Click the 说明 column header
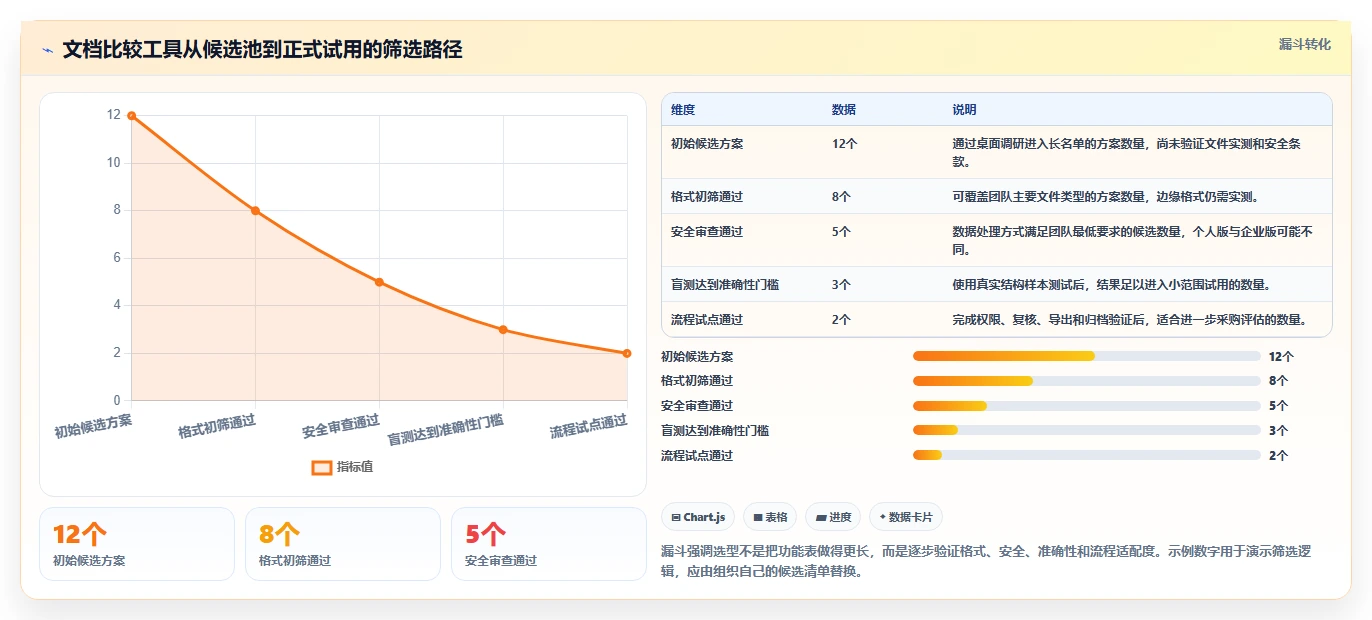The width and height of the screenshot is (1372, 620). click(x=964, y=109)
